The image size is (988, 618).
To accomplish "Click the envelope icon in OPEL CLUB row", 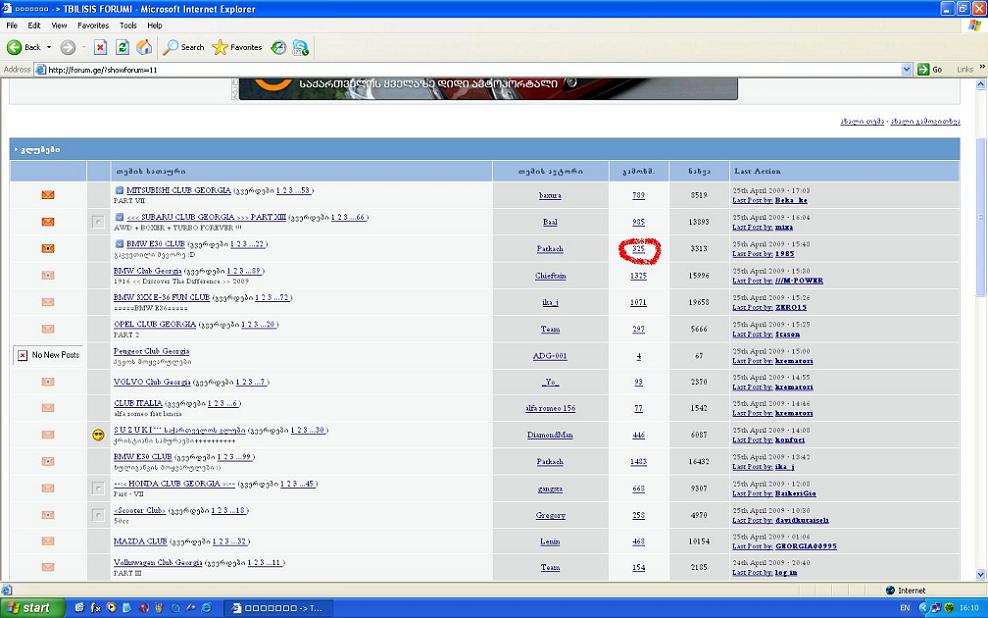I will (48, 329).
